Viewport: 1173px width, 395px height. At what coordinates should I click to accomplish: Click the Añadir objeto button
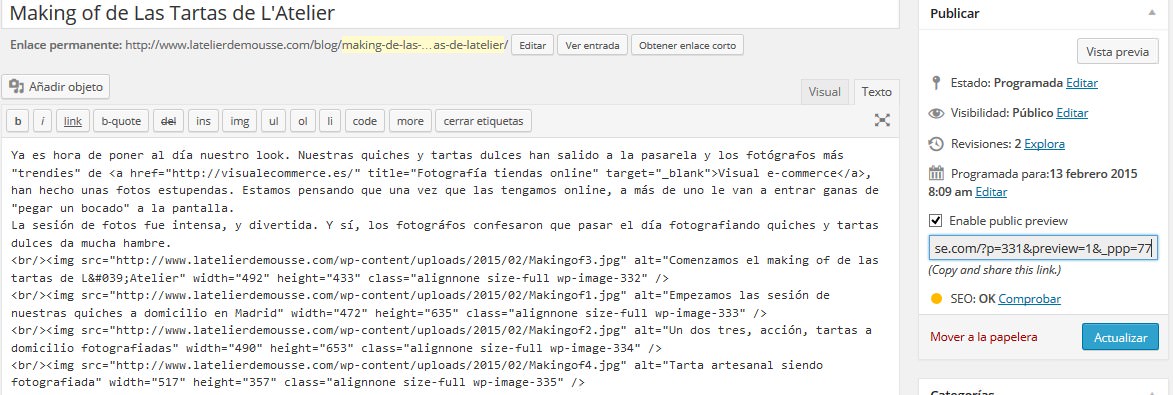click(56, 87)
